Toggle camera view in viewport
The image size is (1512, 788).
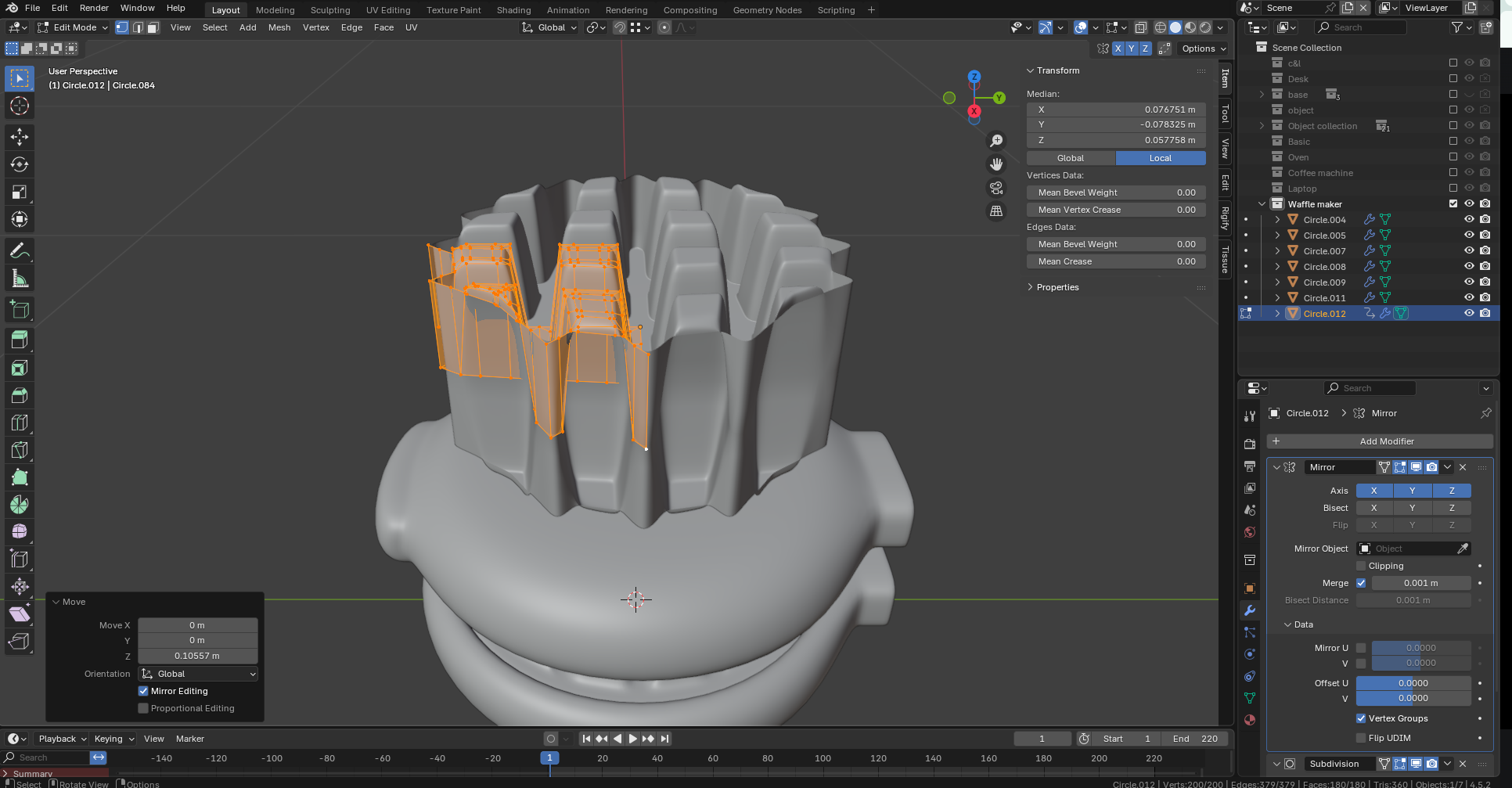point(996,188)
